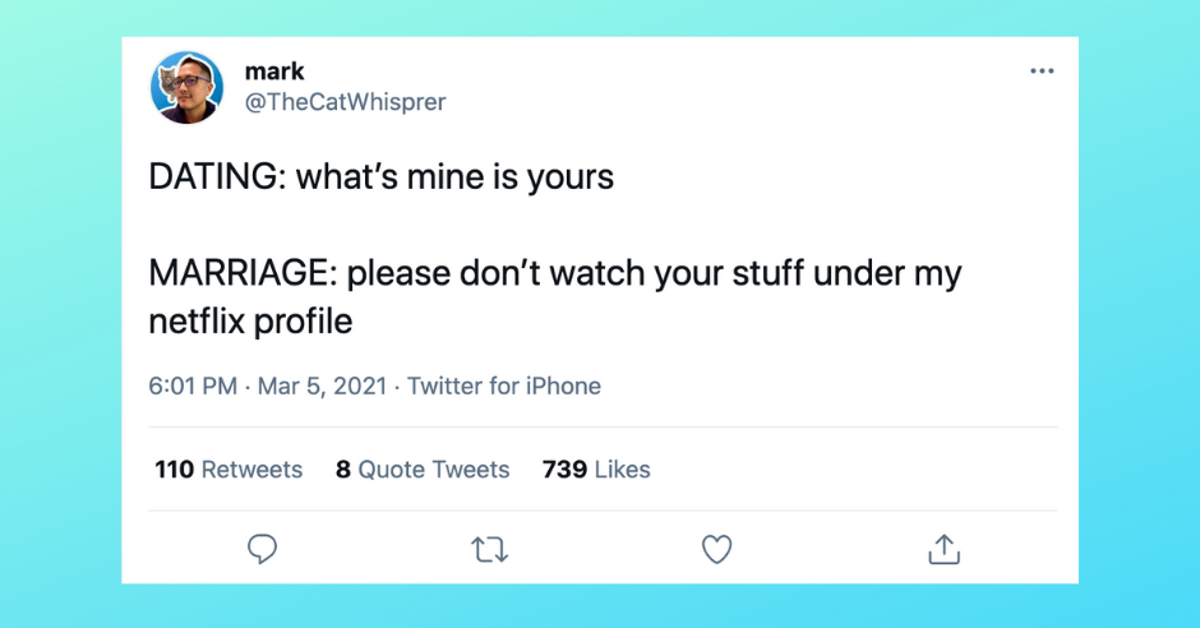Image resolution: width=1200 pixels, height=628 pixels.
Task: Click Twitter for iPhone source label
Action: 504,386
